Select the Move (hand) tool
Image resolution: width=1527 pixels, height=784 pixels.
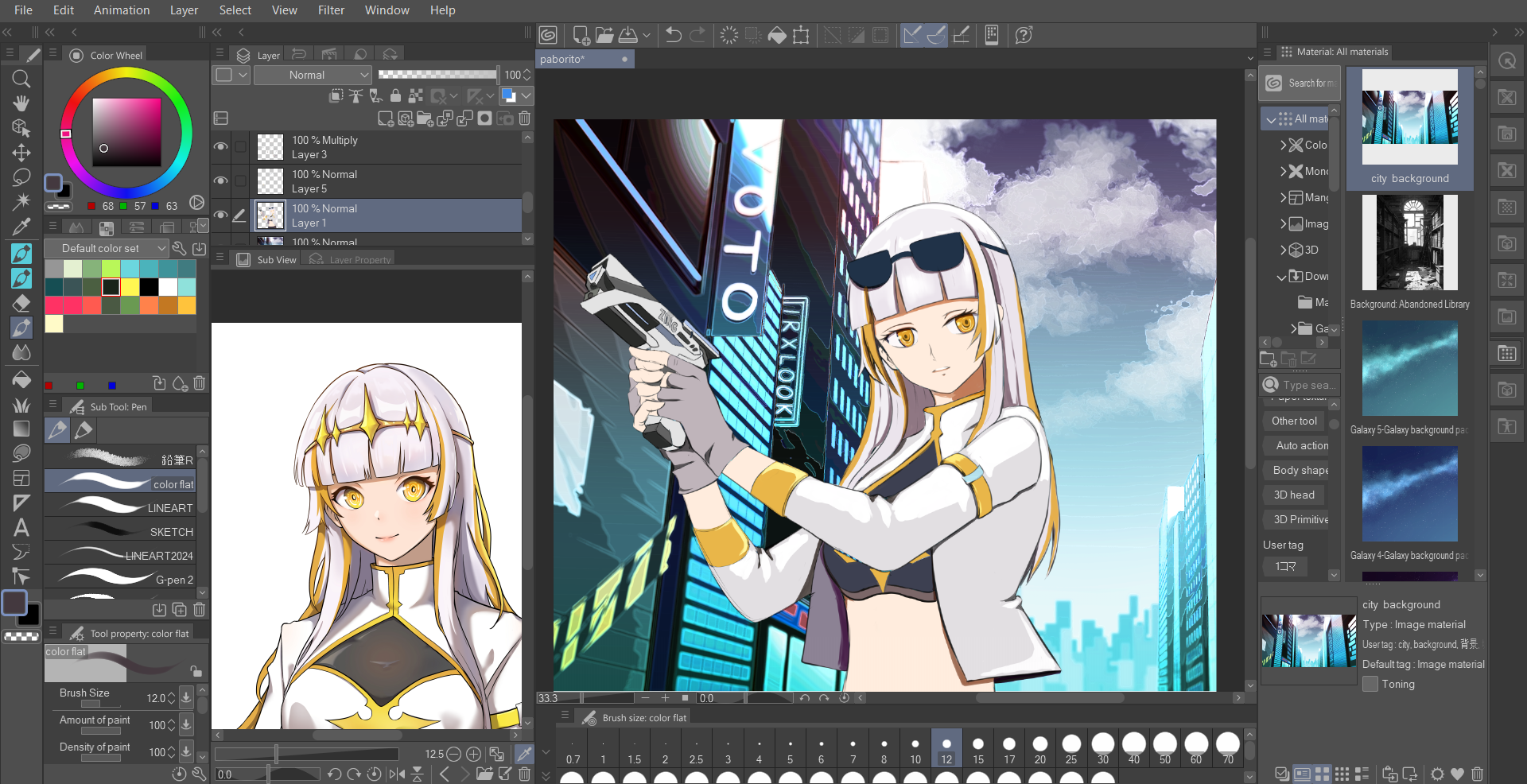(x=21, y=103)
